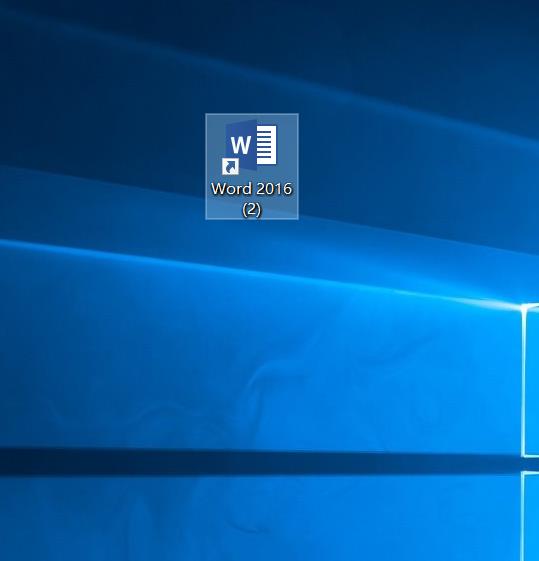Click the "Word 2016" label text
The image size is (539, 561).
click(252, 189)
